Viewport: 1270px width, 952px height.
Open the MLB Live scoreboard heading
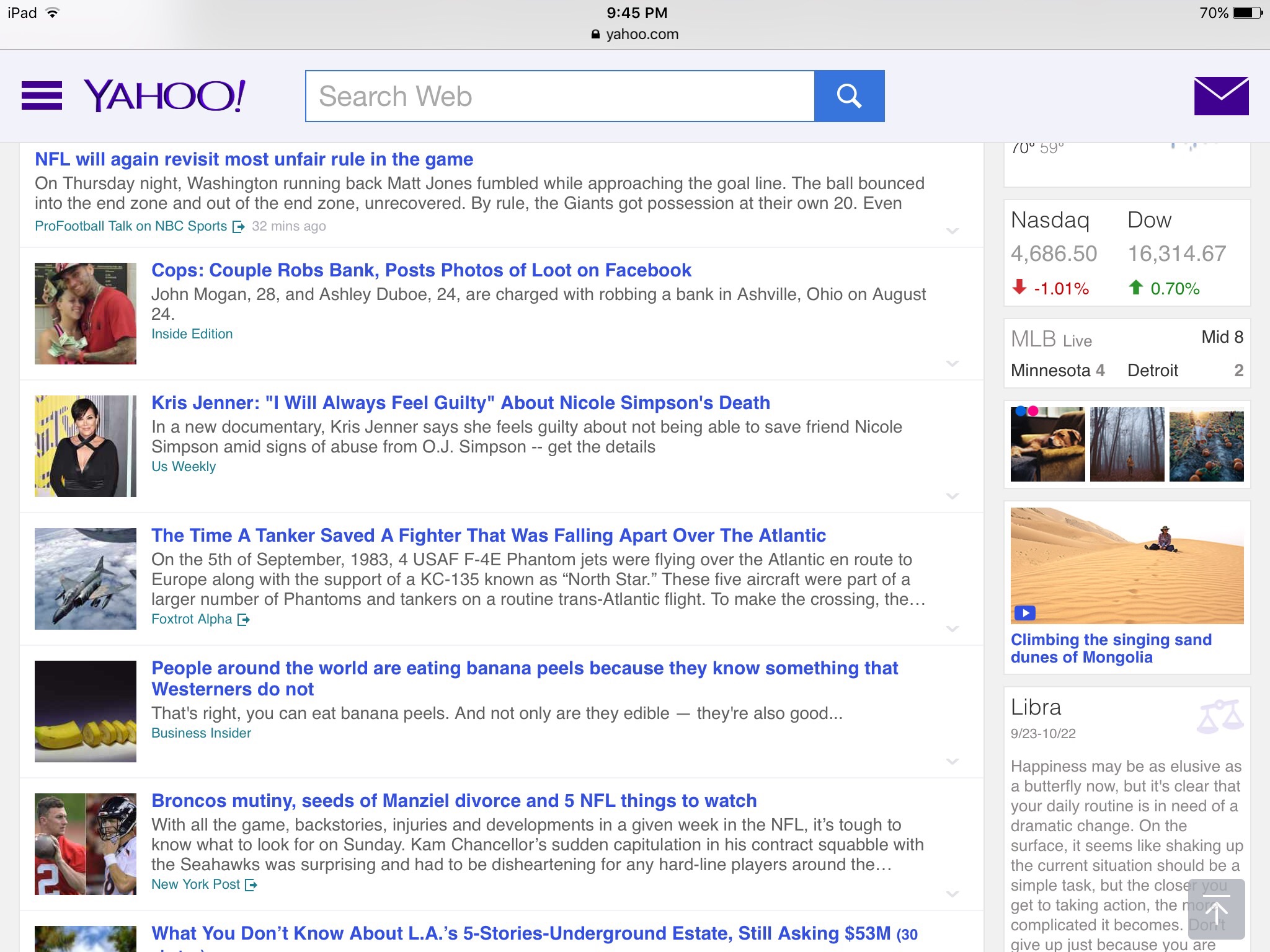(x=1052, y=339)
